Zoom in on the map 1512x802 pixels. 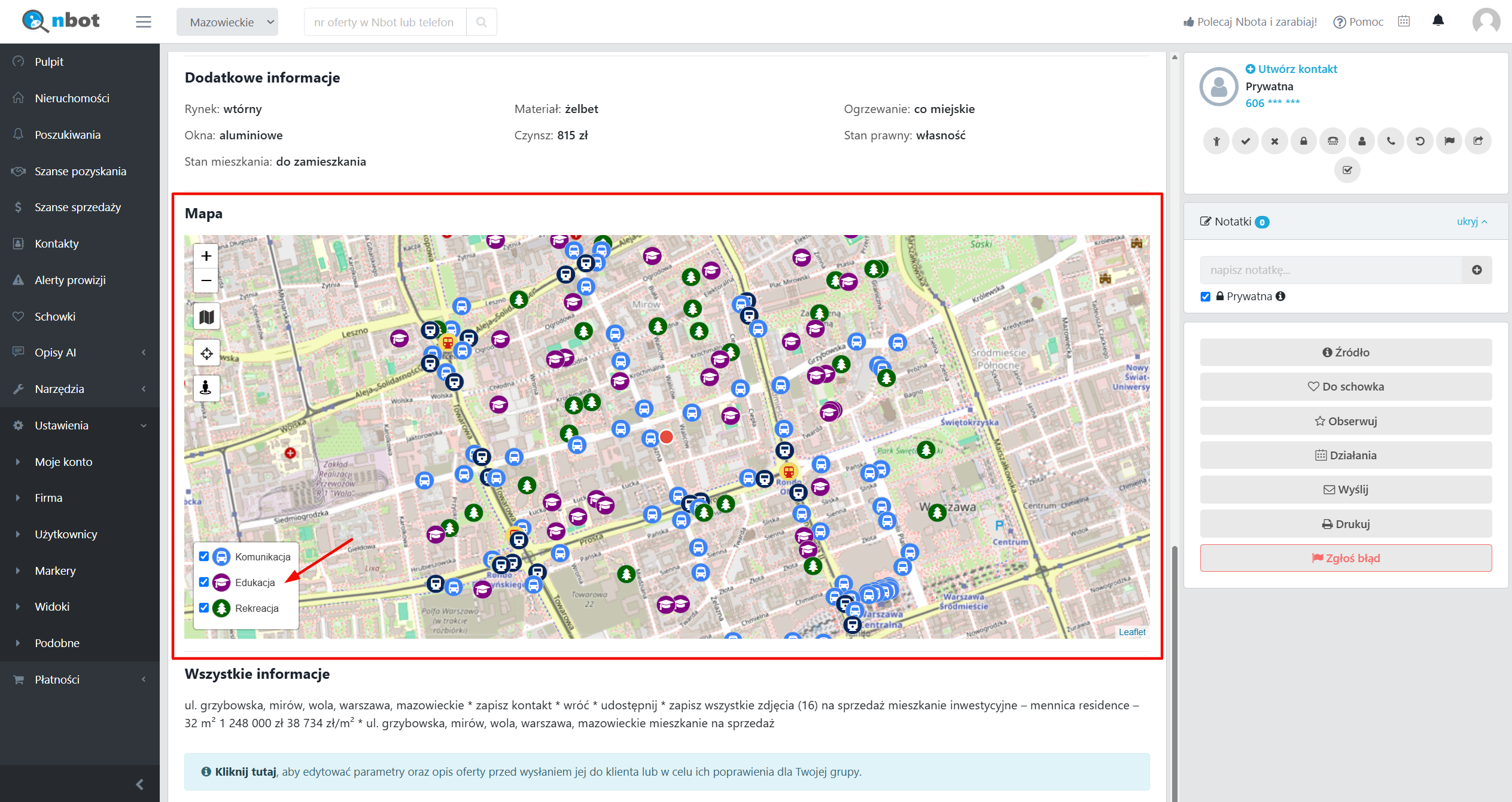[x=206, y=256]
